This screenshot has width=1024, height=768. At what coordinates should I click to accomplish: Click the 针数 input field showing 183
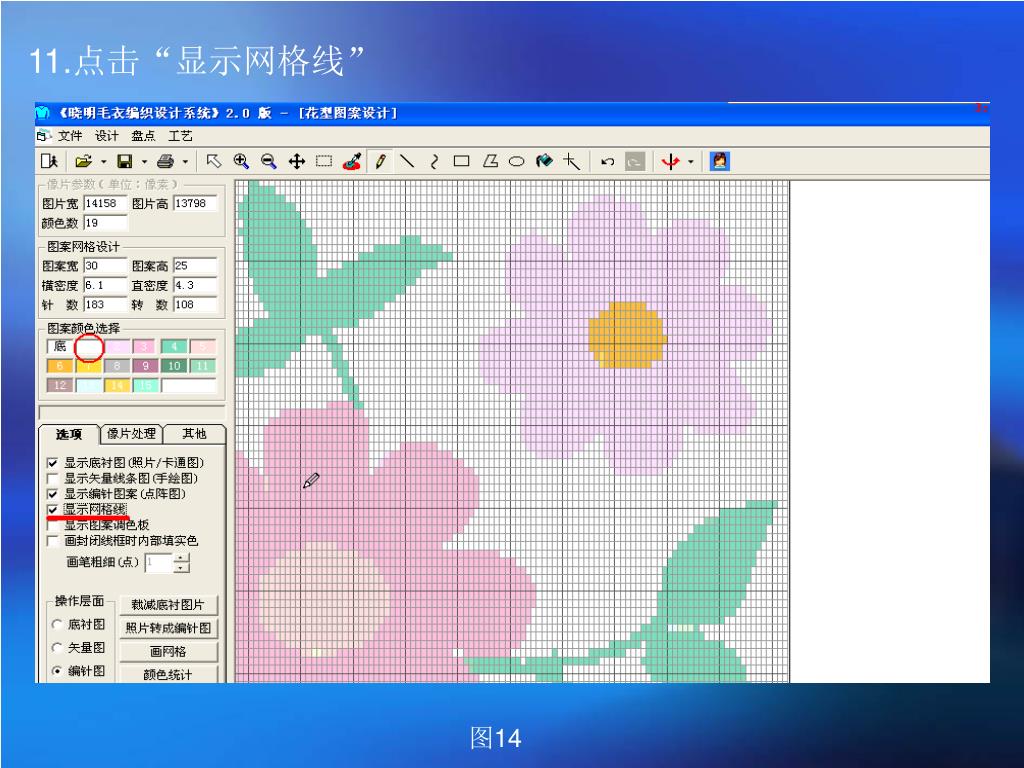point(105,305)
